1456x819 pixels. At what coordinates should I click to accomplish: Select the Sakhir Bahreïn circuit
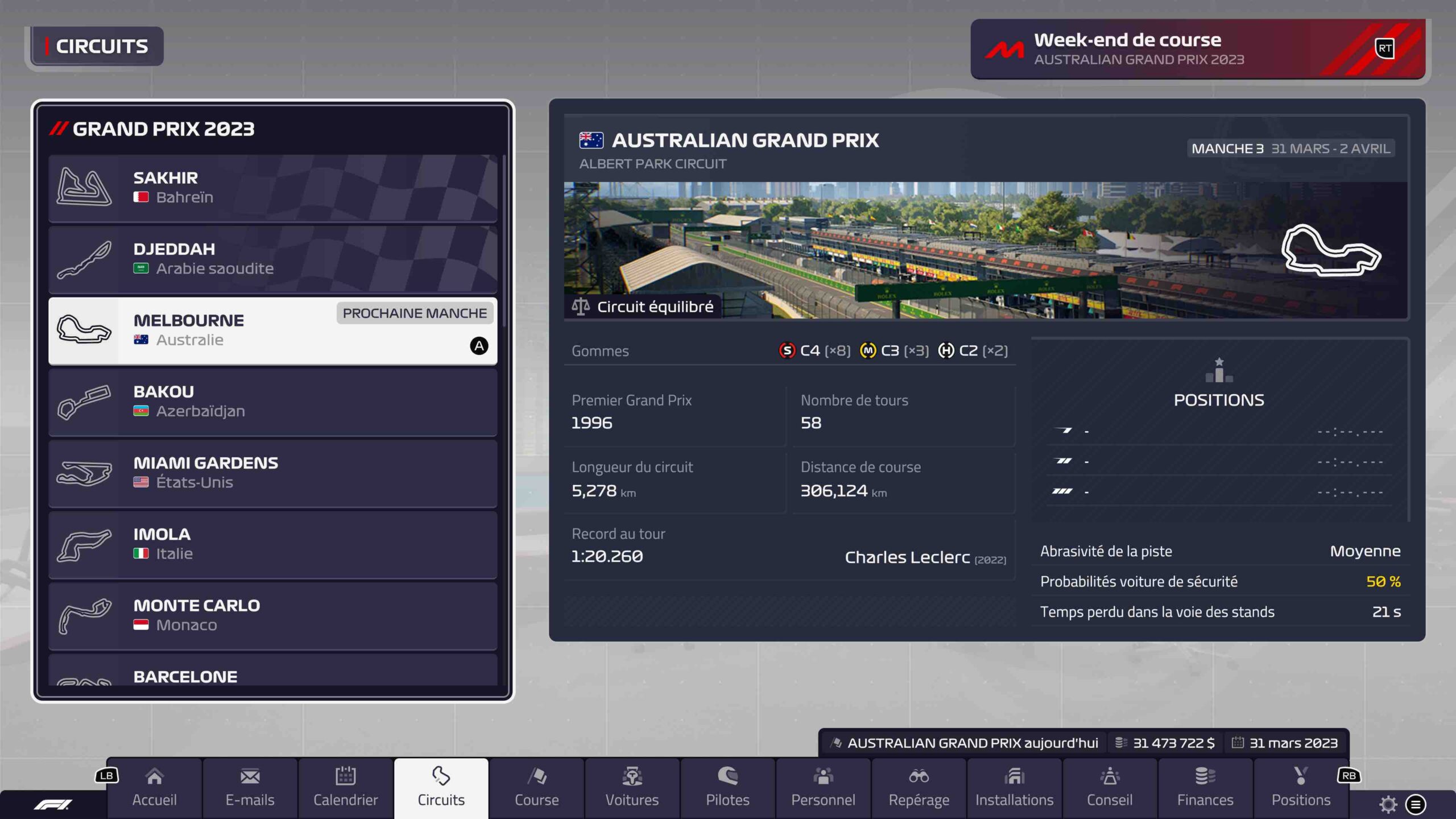point(273,188)
